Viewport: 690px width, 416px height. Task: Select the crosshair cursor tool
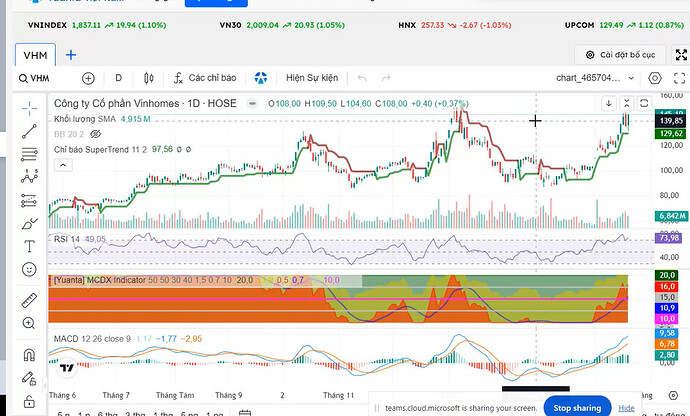[x=29, y=108]
